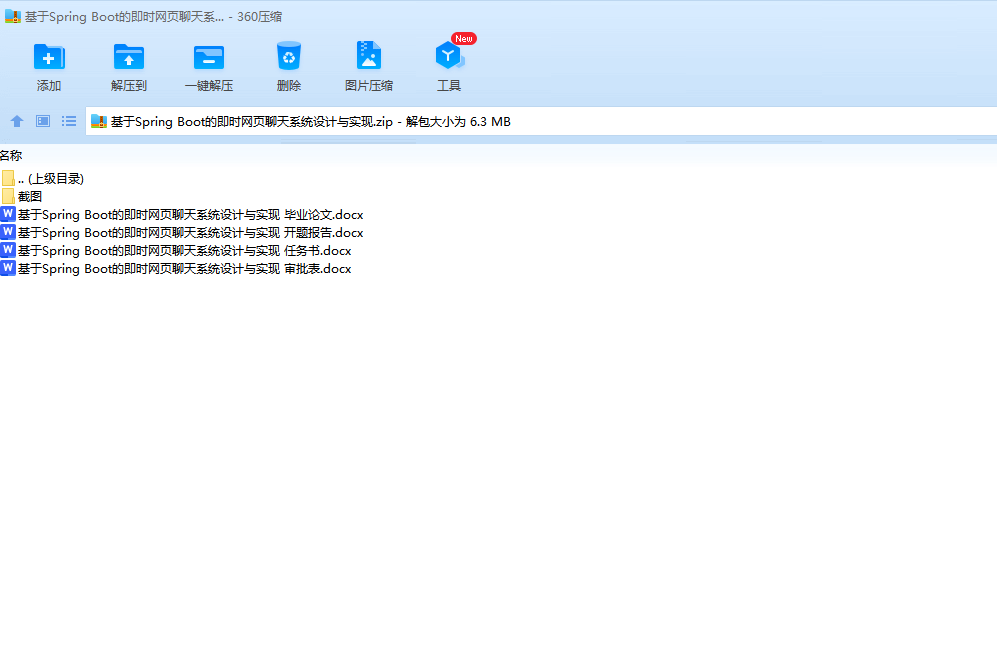The image size is (997, 645).
Task: Click the 删除 (Delete) trash icon
Action: [x=289, y=56]
